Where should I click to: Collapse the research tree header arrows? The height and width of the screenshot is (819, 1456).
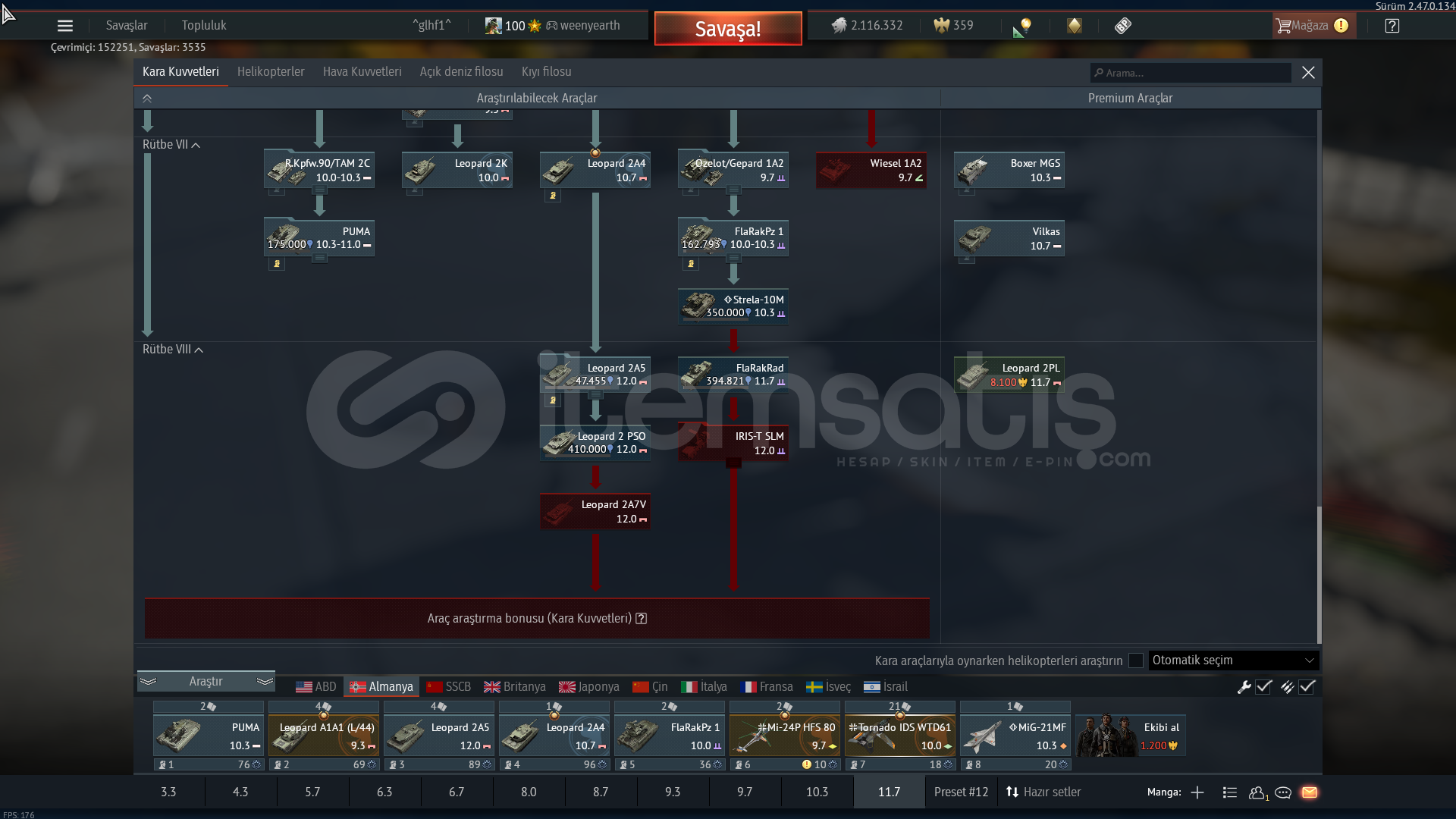click(147, 99)
